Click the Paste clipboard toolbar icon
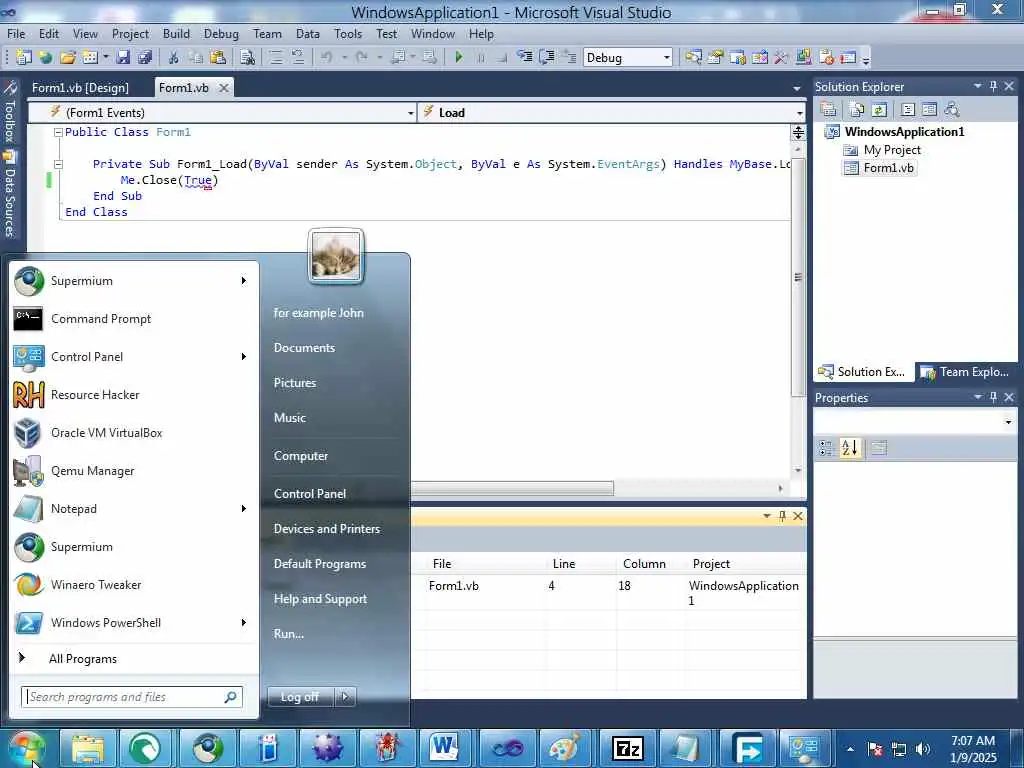This screenshot has height=768, width=1024. point(217,57)
